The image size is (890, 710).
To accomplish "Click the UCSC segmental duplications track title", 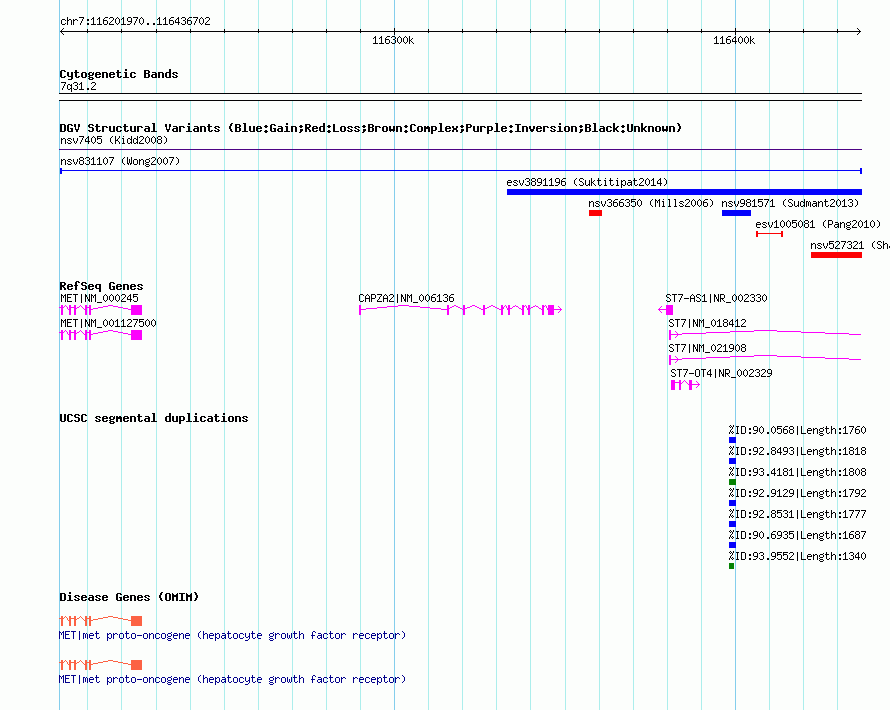I will pos(154,418).
